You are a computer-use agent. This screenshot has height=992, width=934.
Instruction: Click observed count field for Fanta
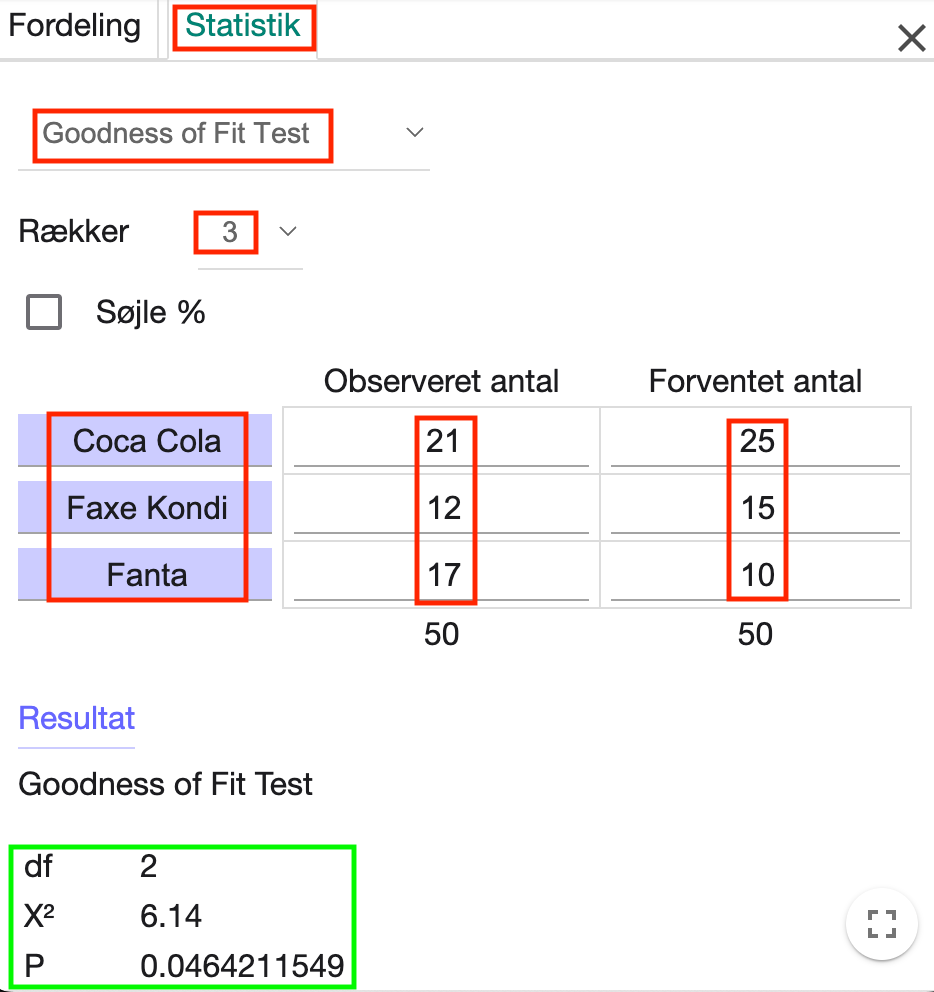(x=442, y=575)
